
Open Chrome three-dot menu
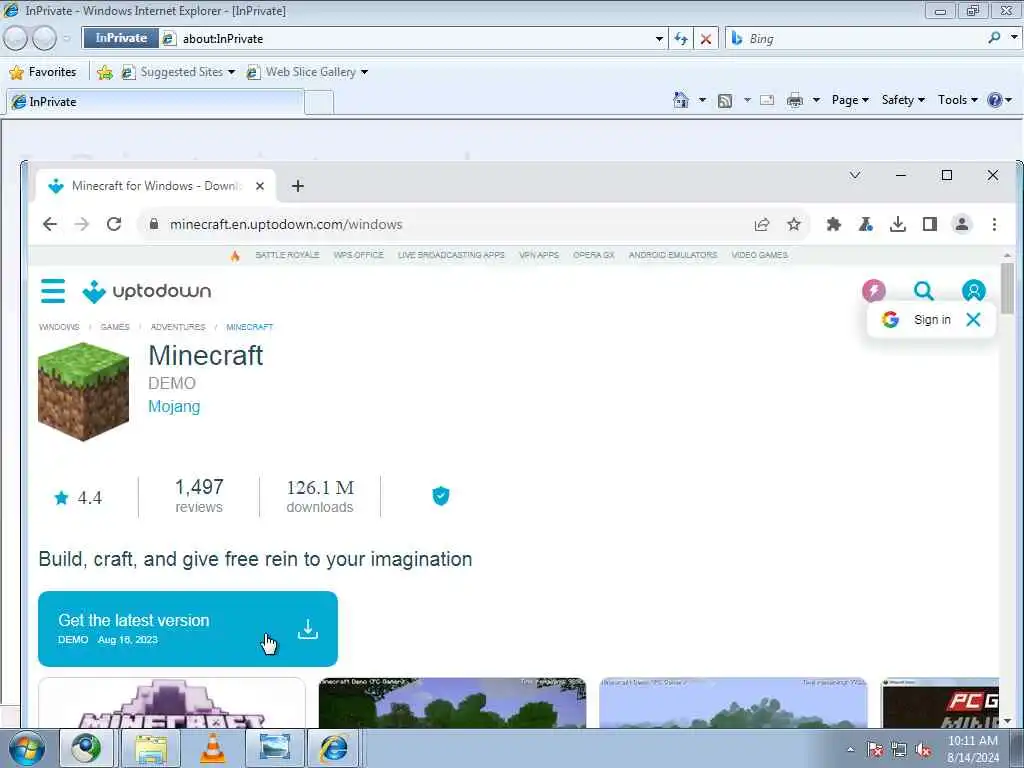[994, 225]
